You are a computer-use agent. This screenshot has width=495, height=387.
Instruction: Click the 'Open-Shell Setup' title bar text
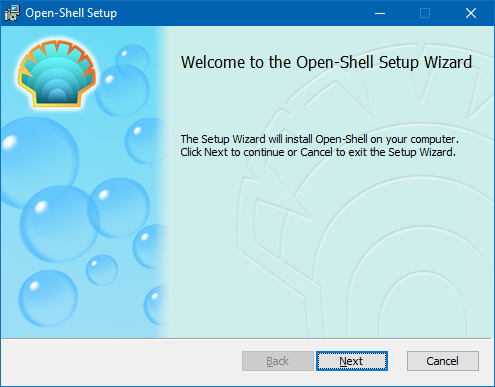71,13
